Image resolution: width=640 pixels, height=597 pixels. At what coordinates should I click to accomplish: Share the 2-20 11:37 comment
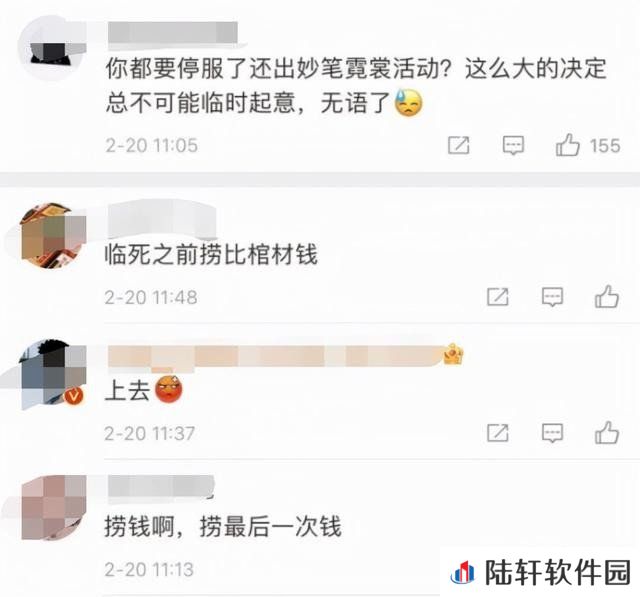tap(498, 433)
